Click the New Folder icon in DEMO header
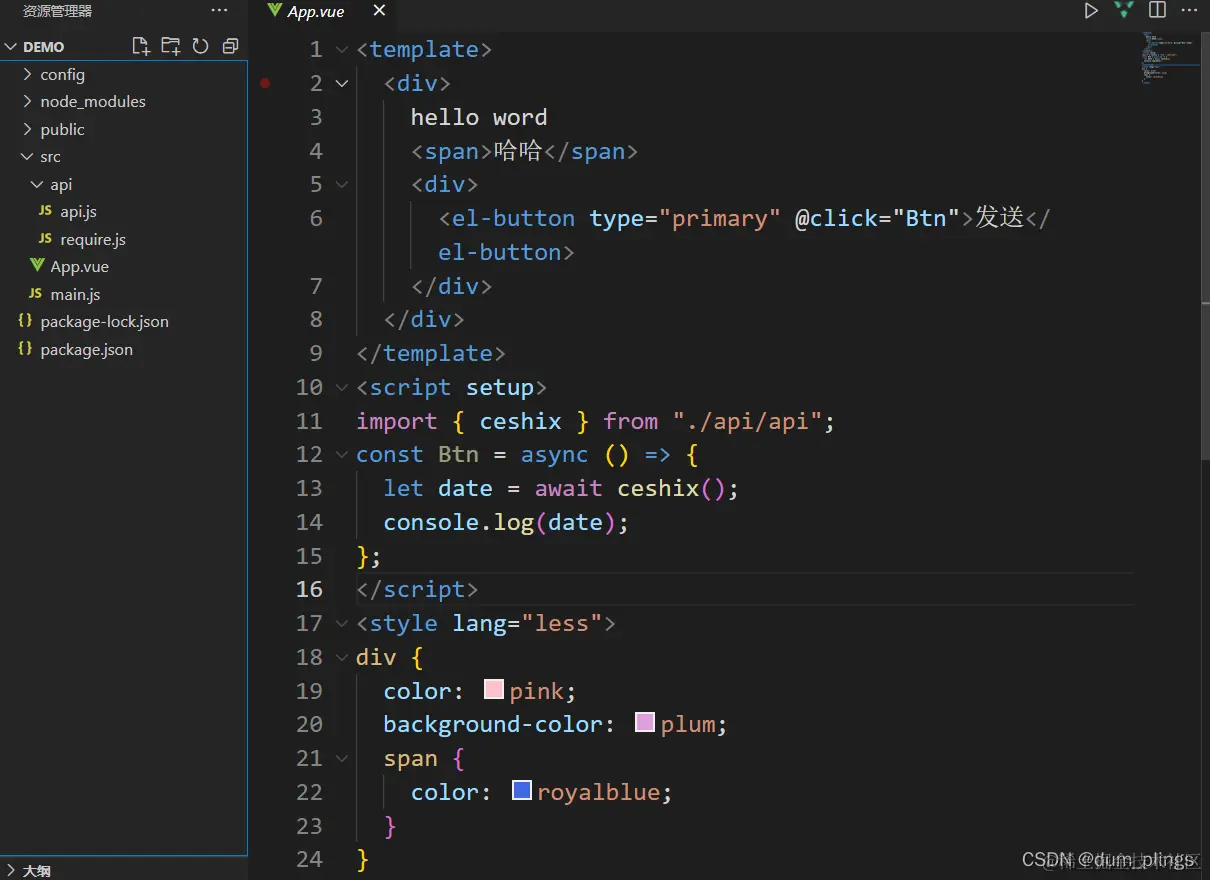The image size is (1210, 880). click(x=171, y=46)
